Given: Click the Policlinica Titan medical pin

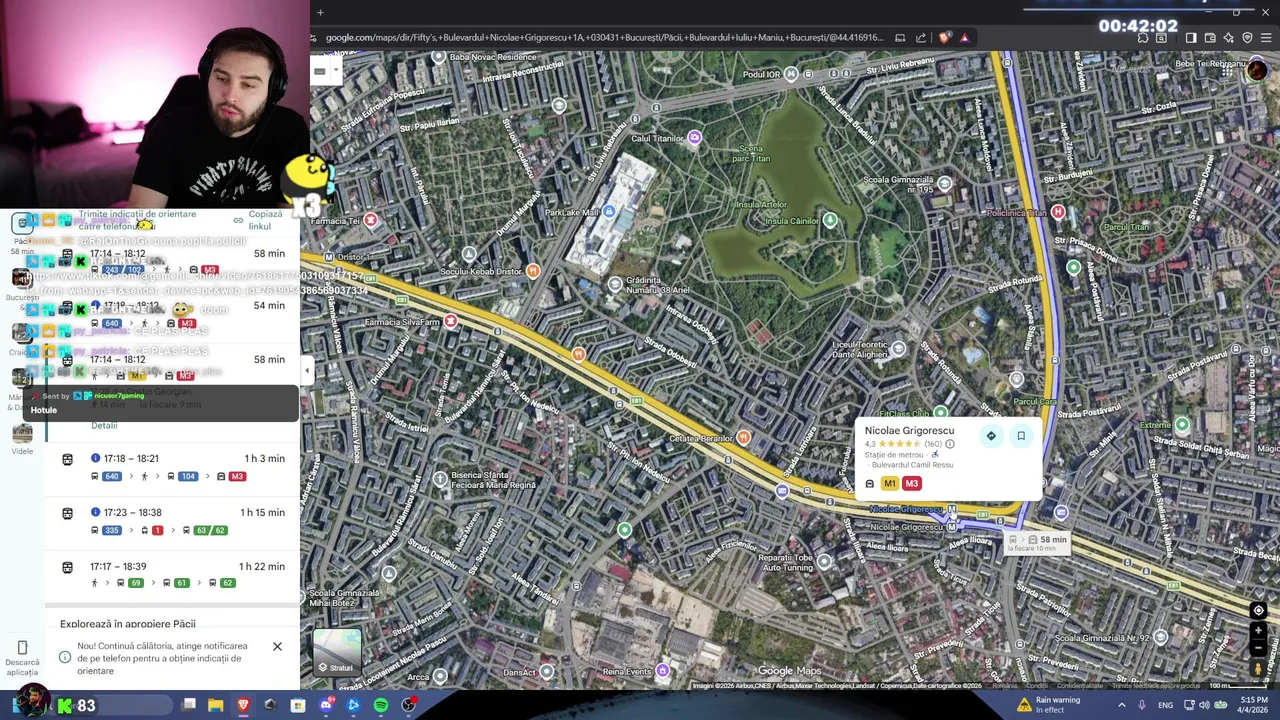Looking at the screenshot, I should [x=1057, y=212].
